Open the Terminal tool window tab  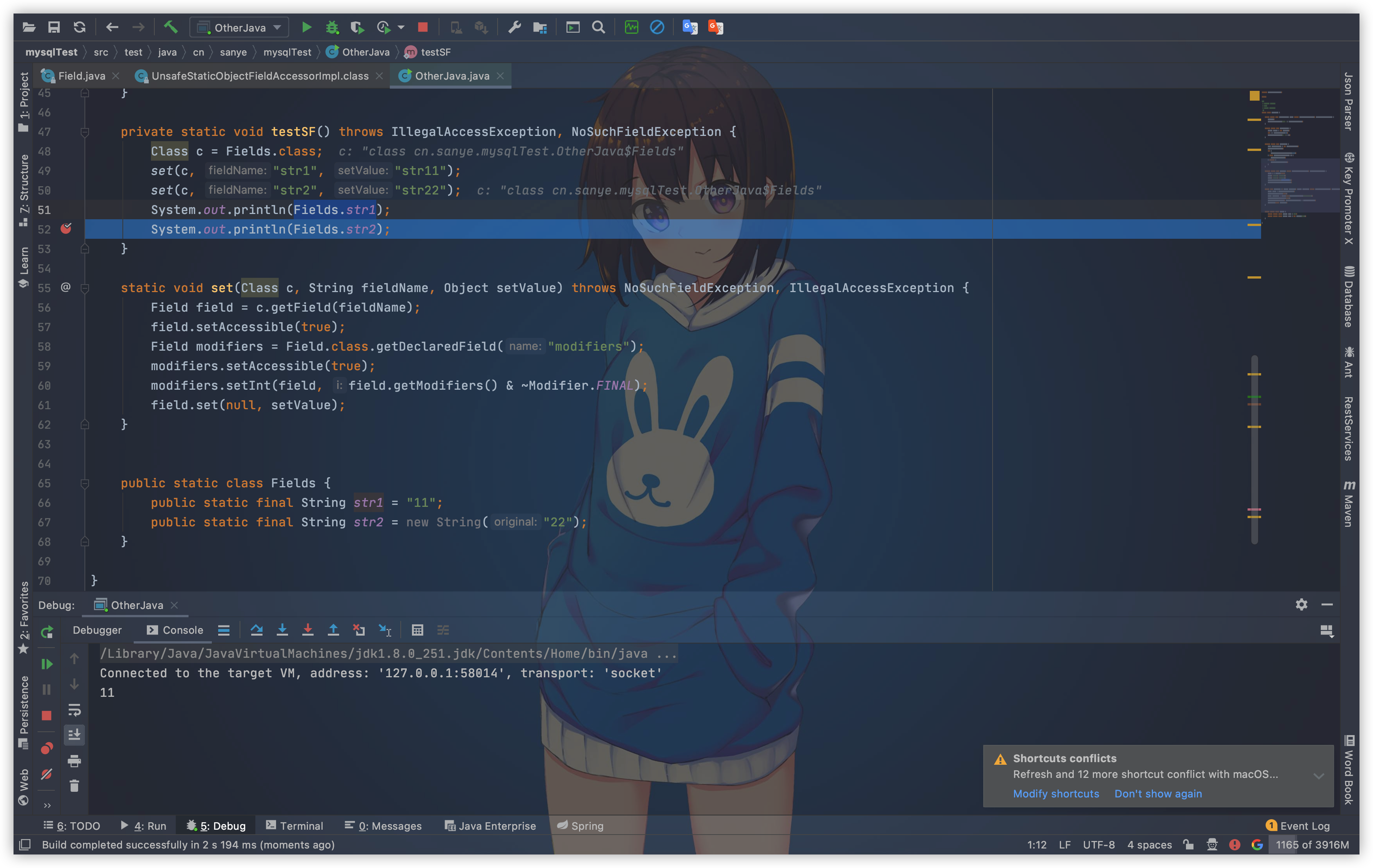(x=294, y=826)
